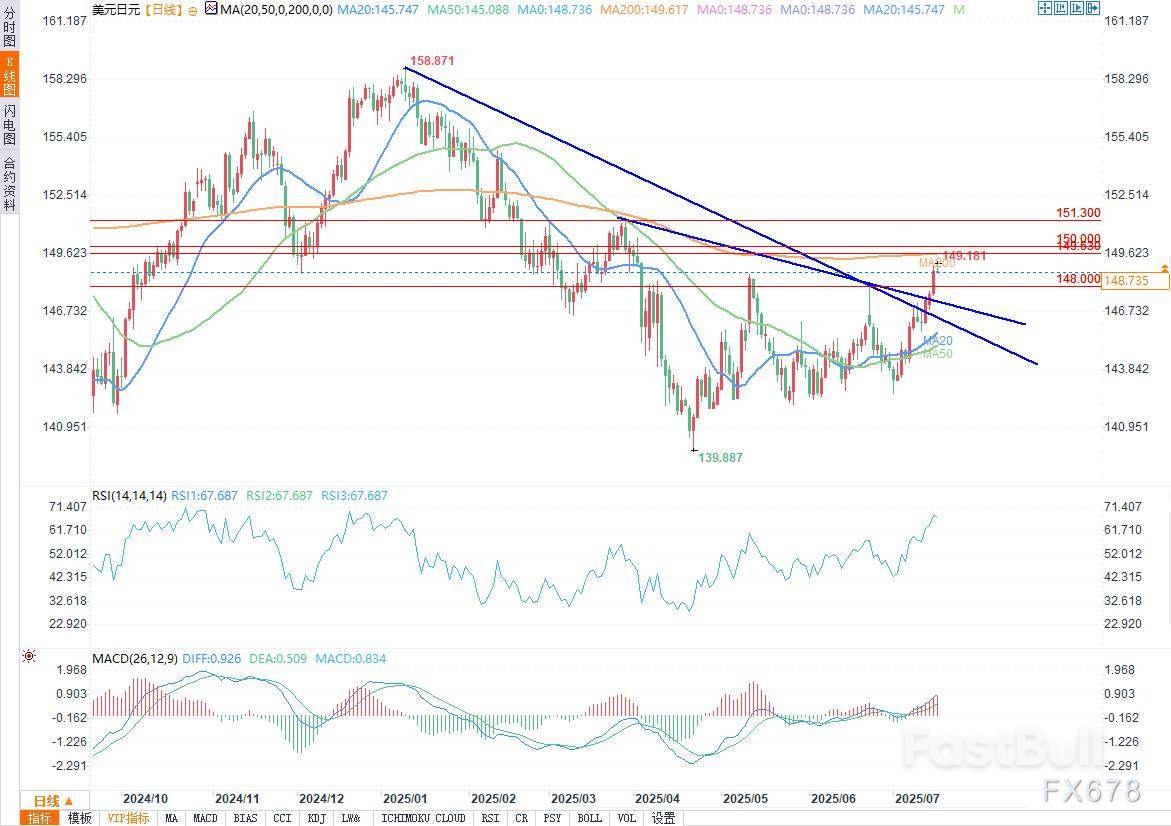The image size is (1171, 826).
Task: Click the playback icon in top-right toolbar
Action: 1079,9
